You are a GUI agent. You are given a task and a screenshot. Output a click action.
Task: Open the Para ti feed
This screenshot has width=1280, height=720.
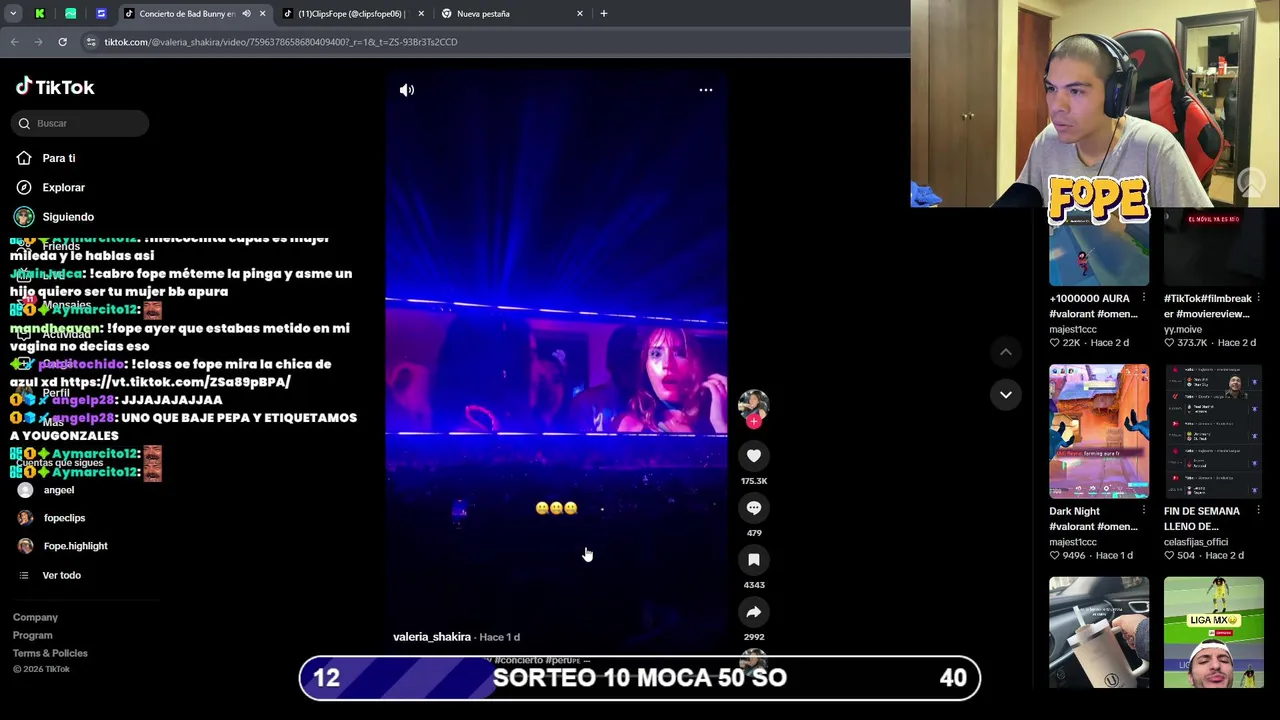(x=59, y=158)
